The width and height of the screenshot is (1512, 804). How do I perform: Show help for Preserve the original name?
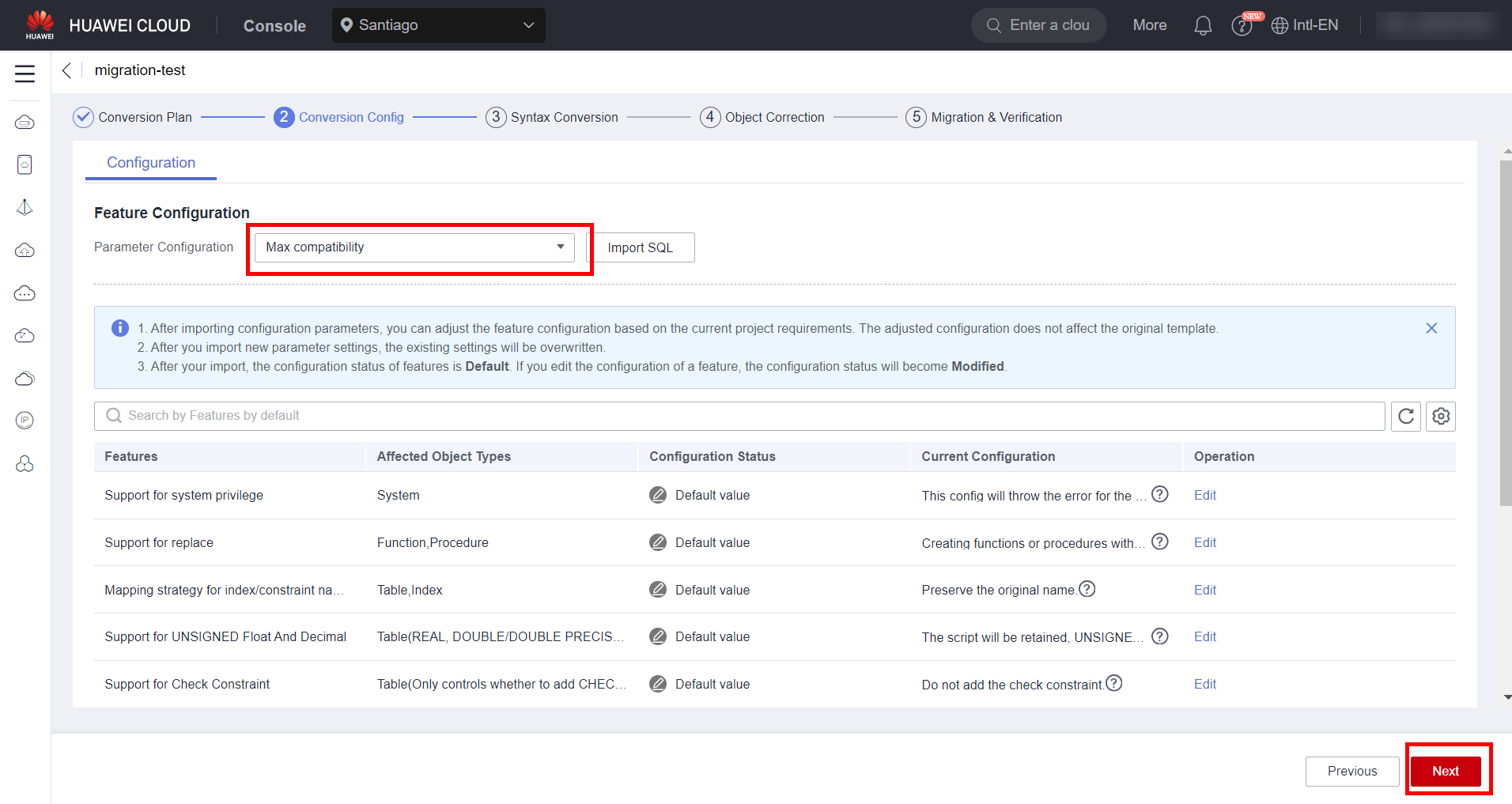(1087, 589)
